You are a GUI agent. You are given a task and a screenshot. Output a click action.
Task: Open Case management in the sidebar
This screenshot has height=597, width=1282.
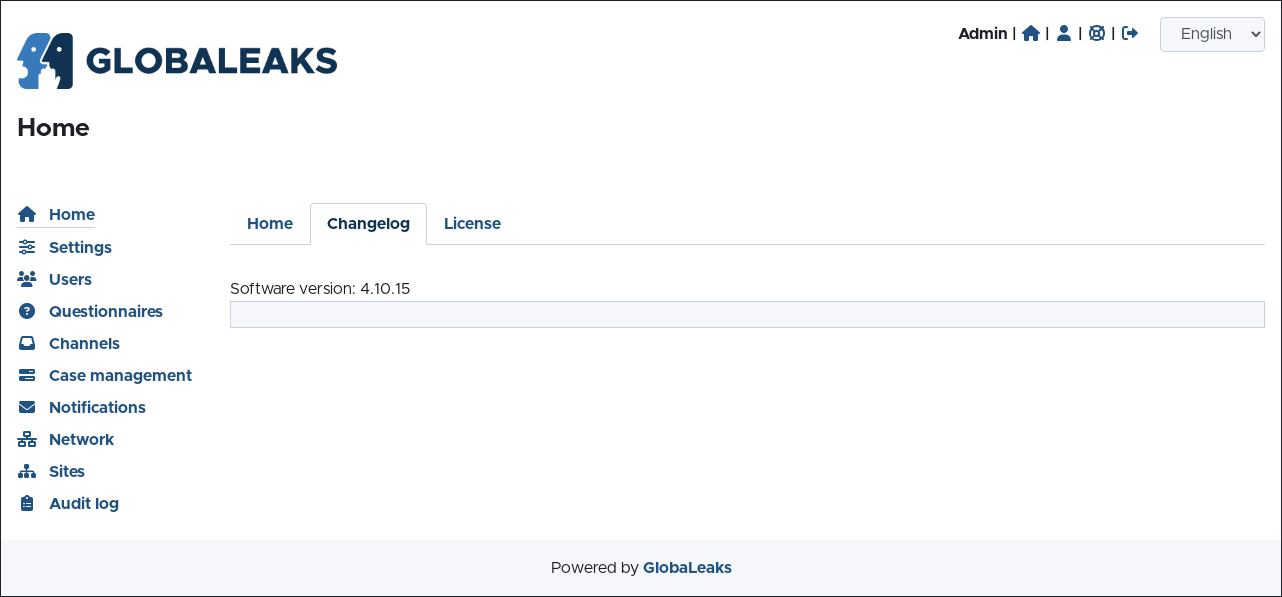(120, 375)
